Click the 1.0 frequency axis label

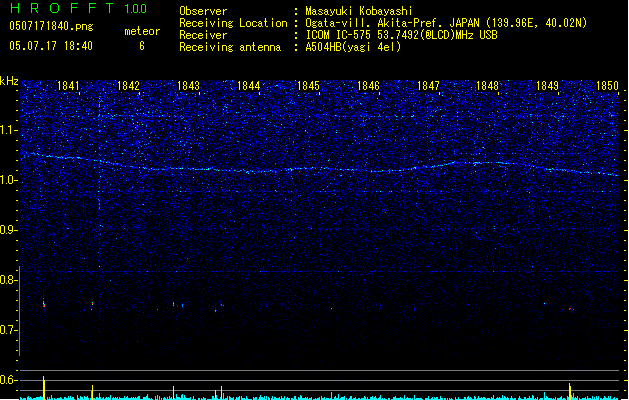pos(9,180)
